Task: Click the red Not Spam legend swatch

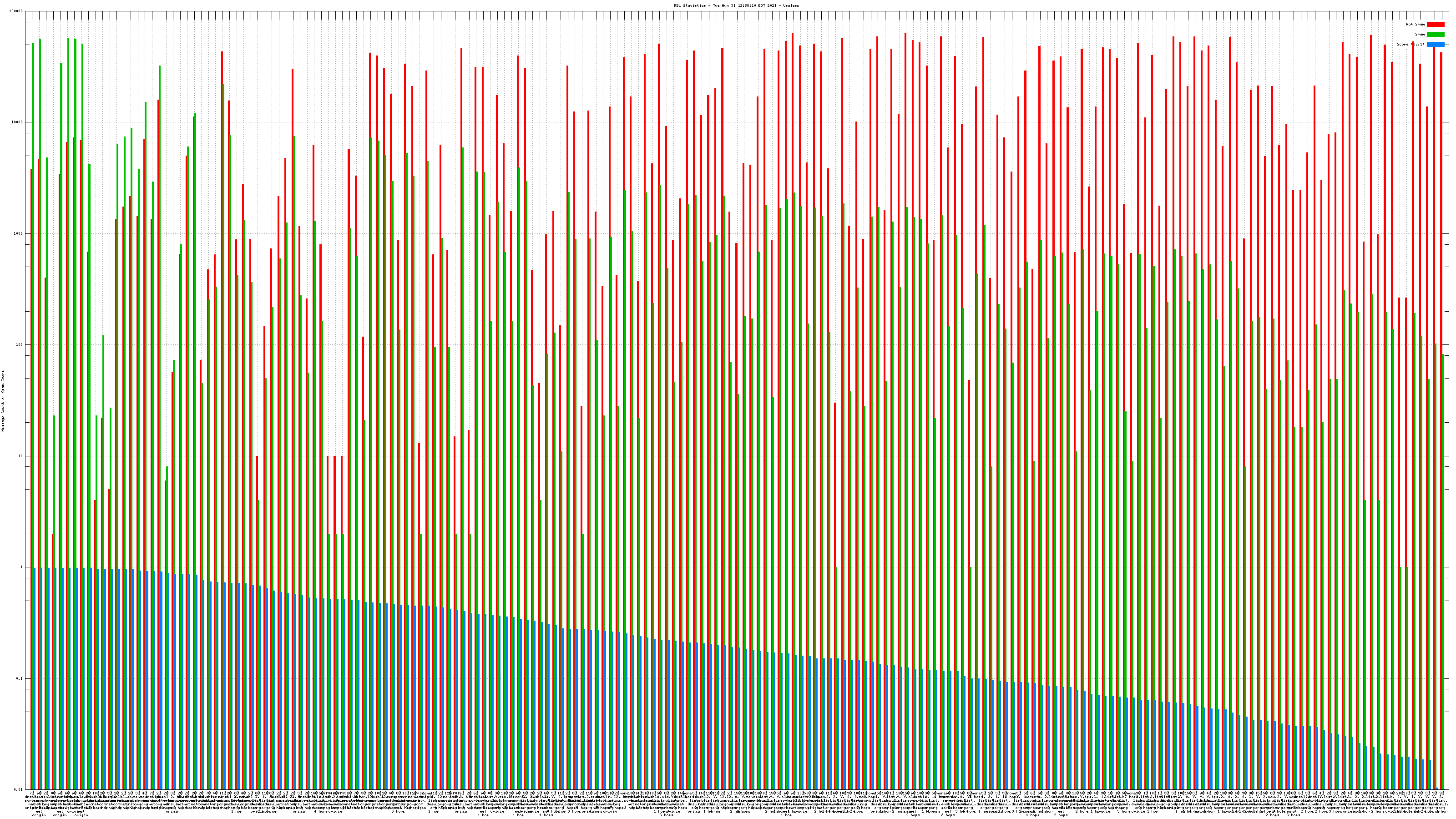Action: coord(1435,24)
